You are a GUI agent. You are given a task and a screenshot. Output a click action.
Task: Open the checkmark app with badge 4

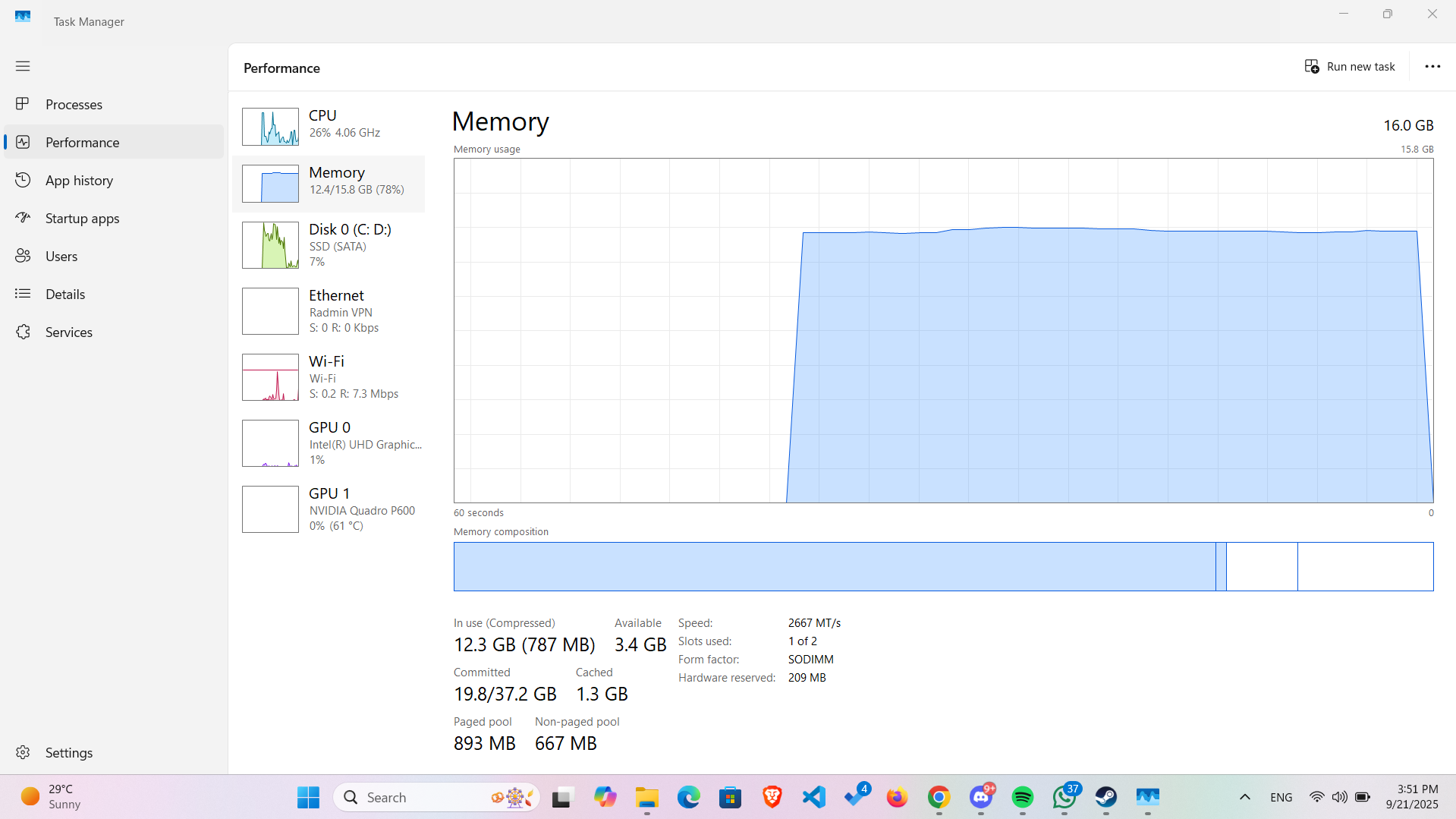(855, 797)
